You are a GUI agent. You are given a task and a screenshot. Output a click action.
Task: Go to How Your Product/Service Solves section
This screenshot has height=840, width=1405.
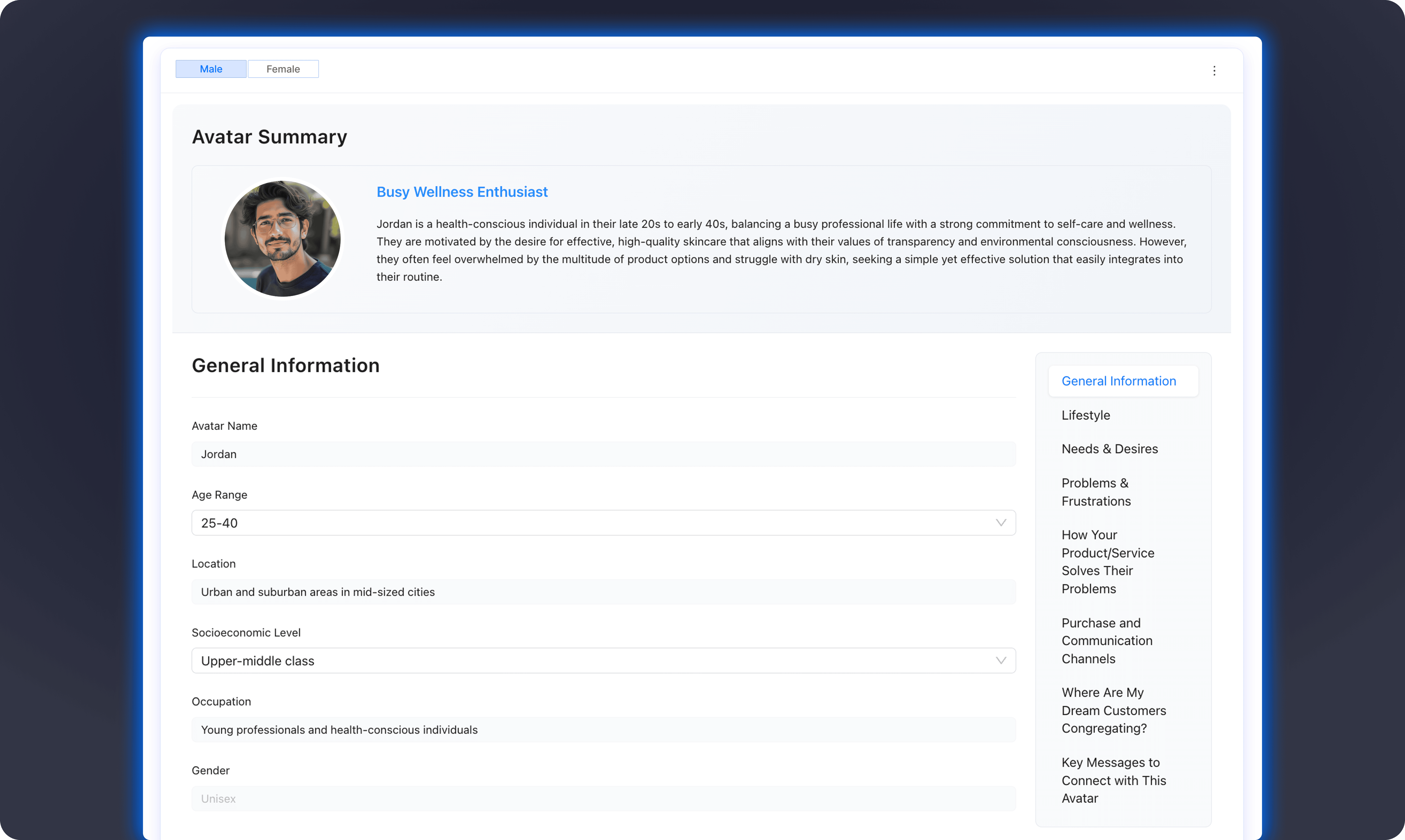pyautogui.click(x=1107, y=562)
